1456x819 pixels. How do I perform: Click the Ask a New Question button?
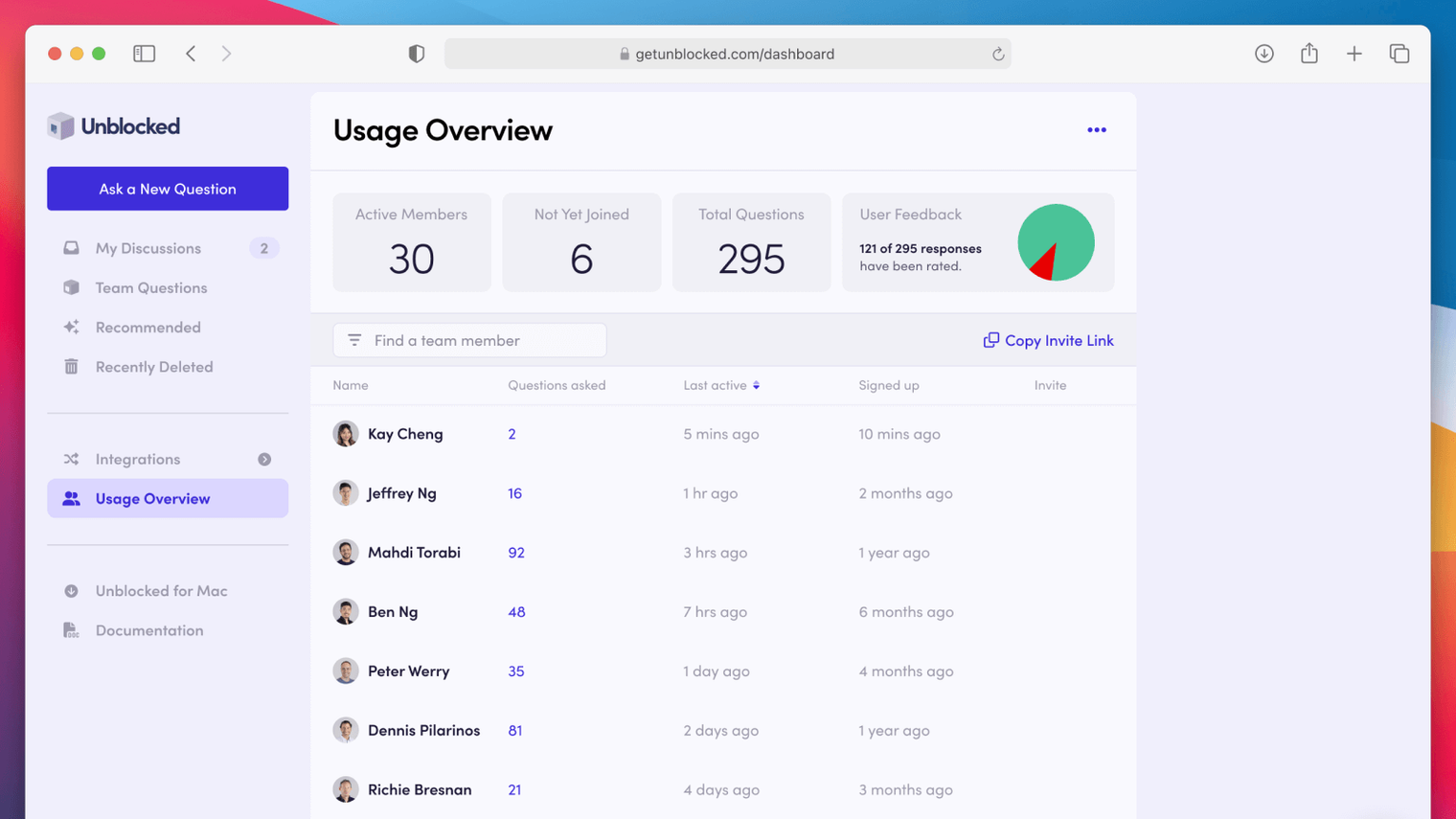[x=168, y=189]
